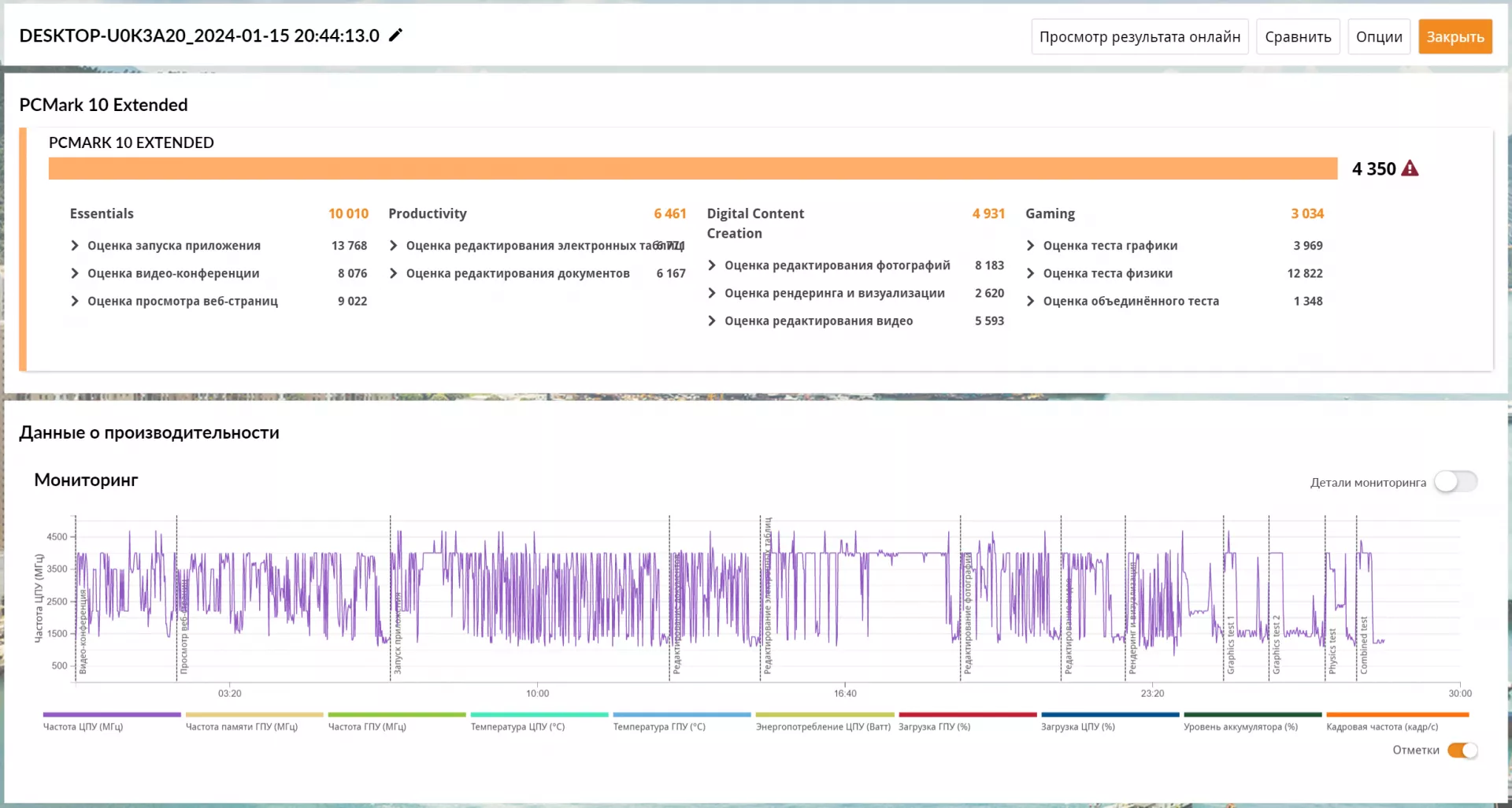Click the red warning triangle beside score 4 350
Image resolution: width=1512 pixels, height=808 pixels.
[x=1410, y=169]
